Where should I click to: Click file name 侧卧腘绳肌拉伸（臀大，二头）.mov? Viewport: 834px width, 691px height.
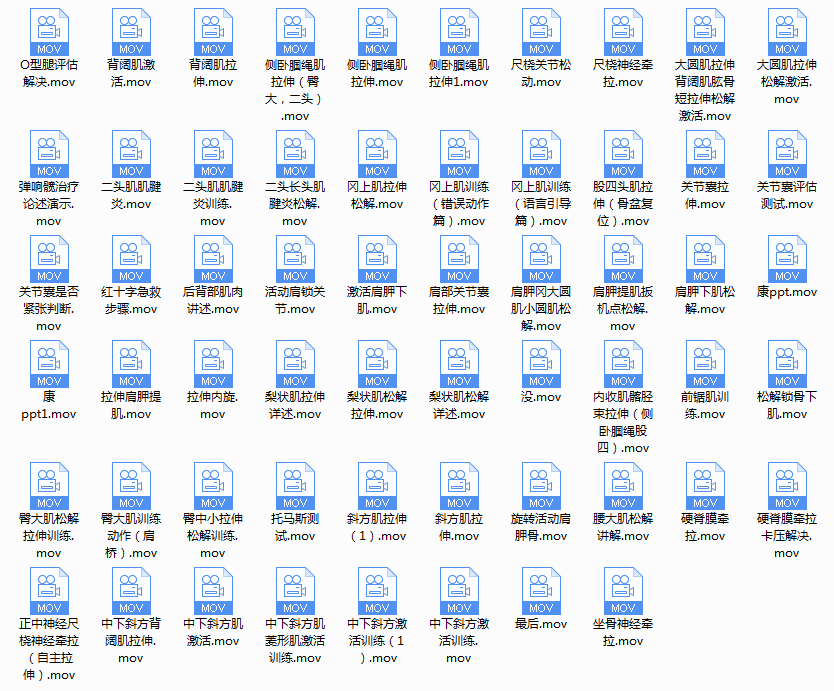click(295, 90)
